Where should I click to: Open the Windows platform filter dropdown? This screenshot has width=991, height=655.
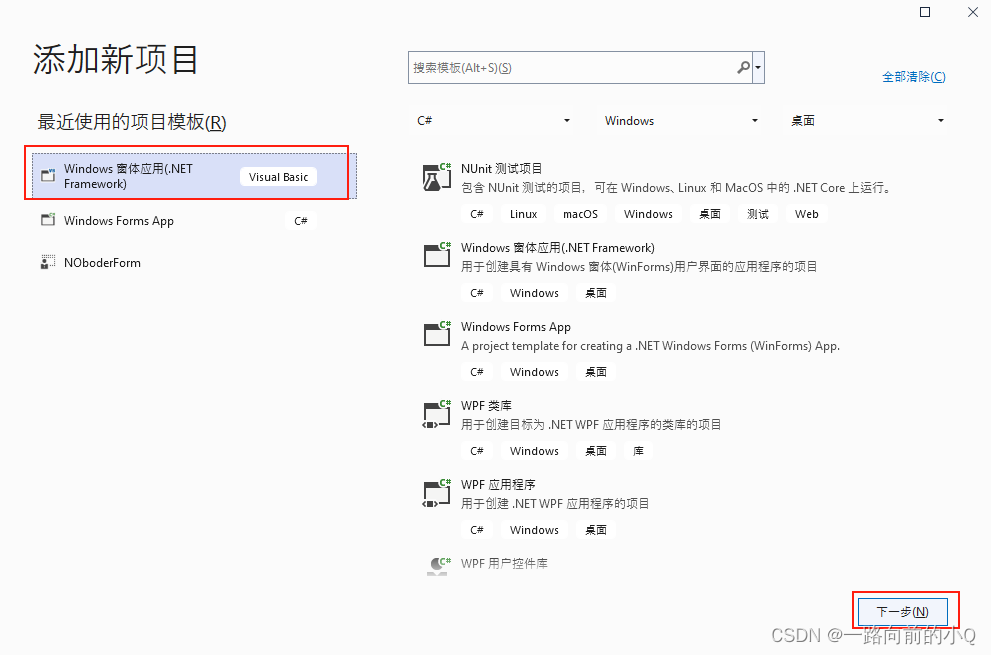click(x=680, y=121)
